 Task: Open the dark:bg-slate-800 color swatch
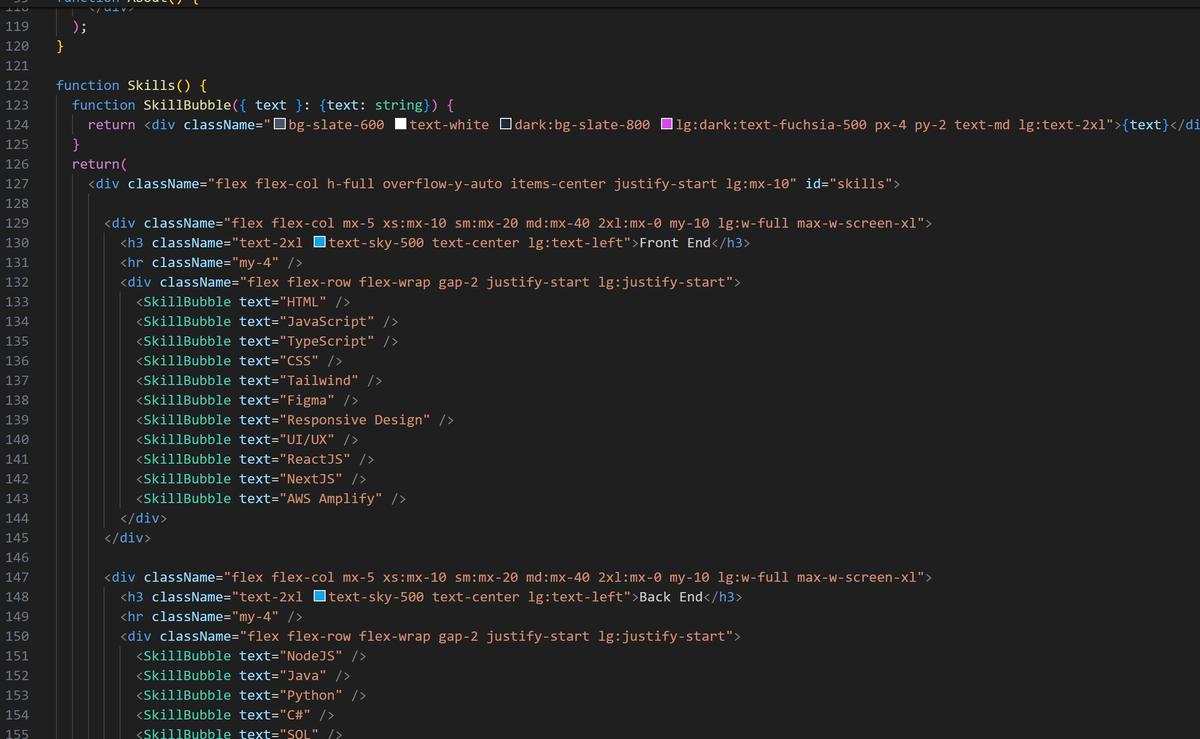tap(506, 125)
